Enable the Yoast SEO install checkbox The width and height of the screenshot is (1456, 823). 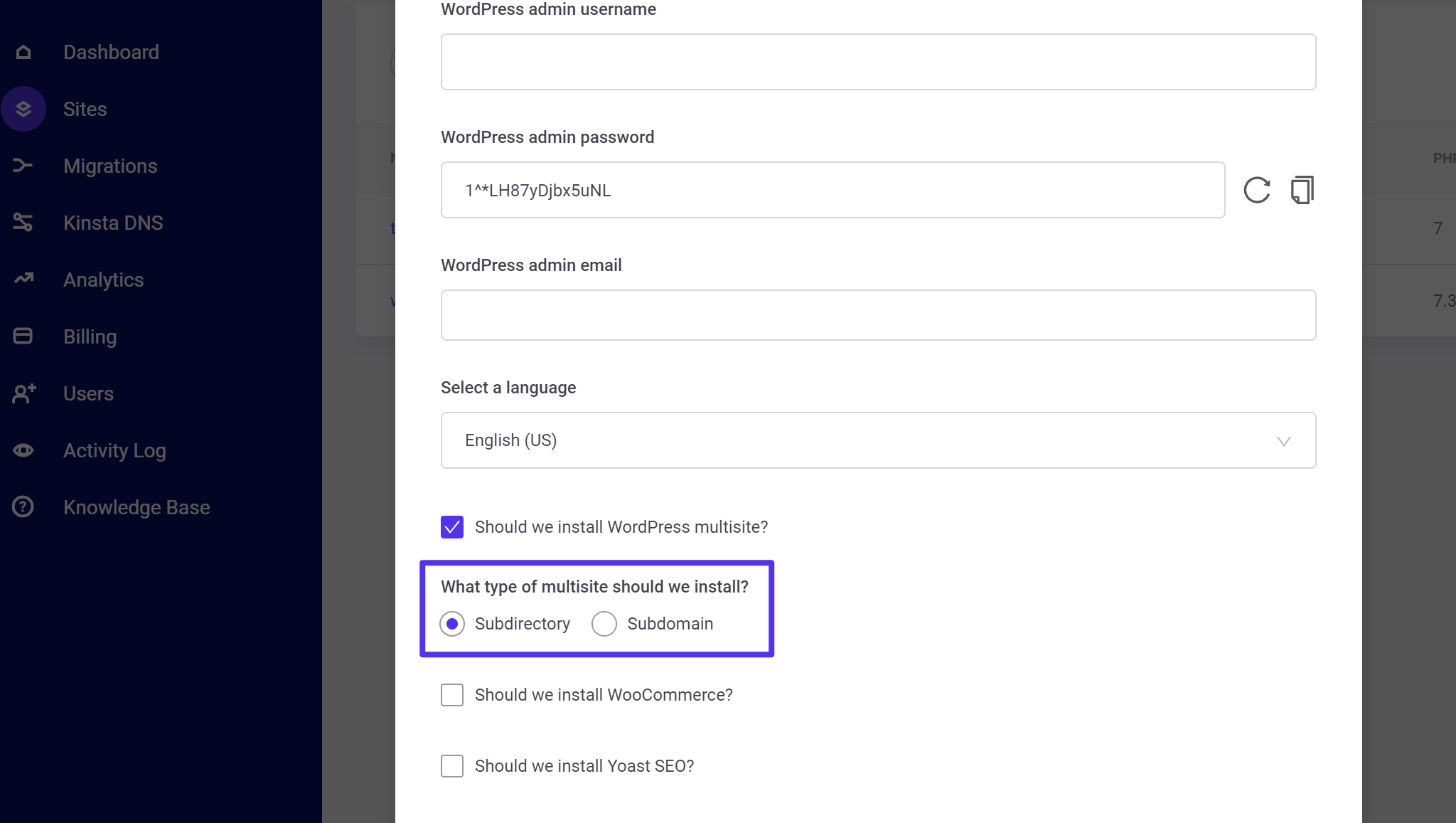click(451, 766)
